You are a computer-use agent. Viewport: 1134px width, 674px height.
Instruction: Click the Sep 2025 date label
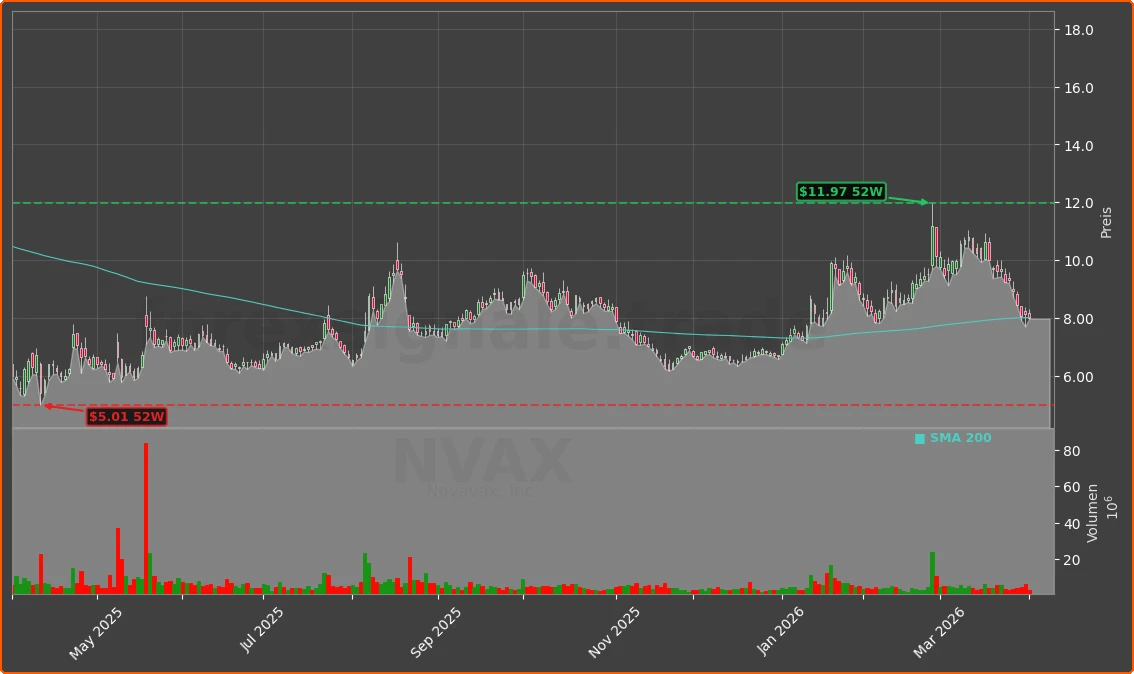436,633
